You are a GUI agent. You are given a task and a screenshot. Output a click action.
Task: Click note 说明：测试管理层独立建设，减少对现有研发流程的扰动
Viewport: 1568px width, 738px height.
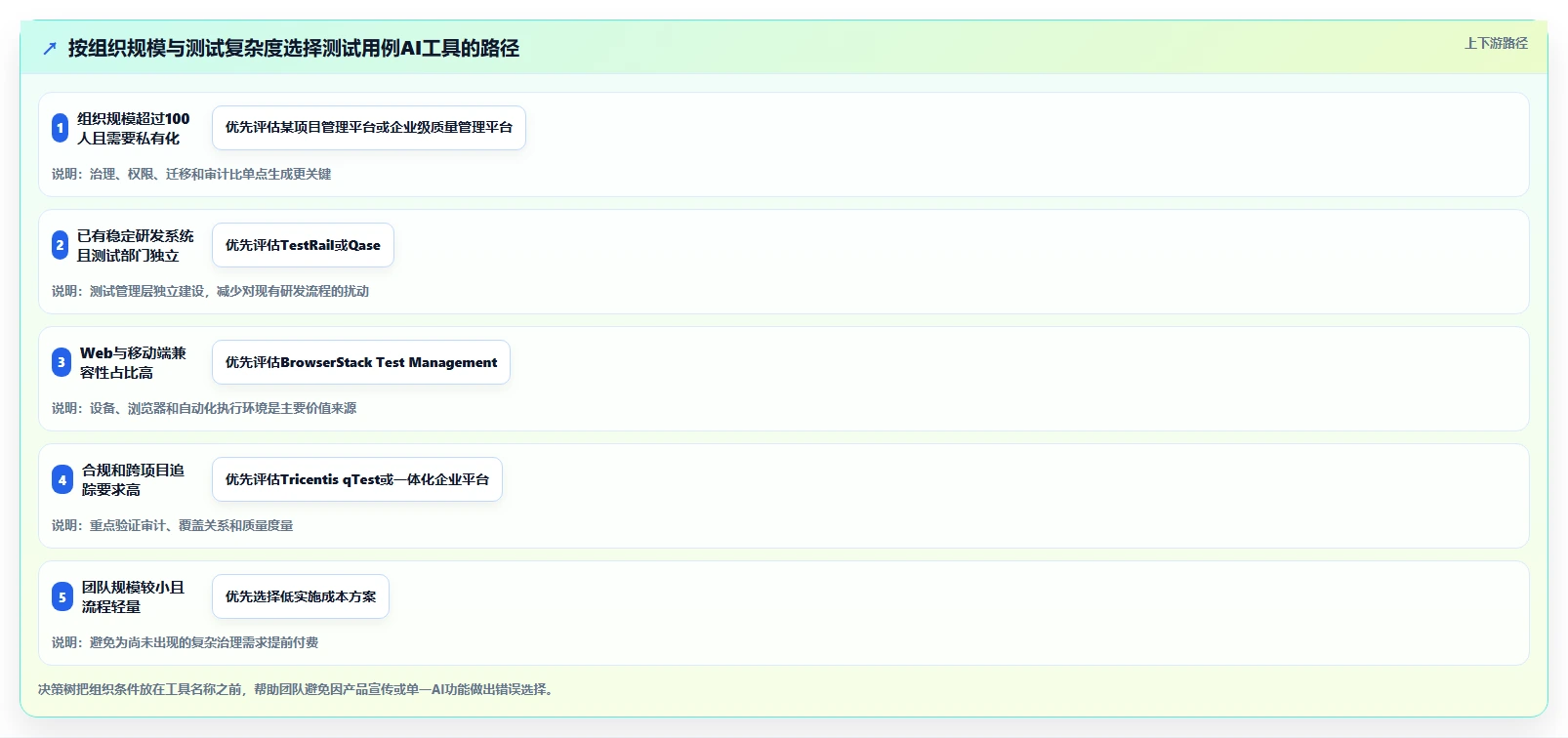(210, 291)
